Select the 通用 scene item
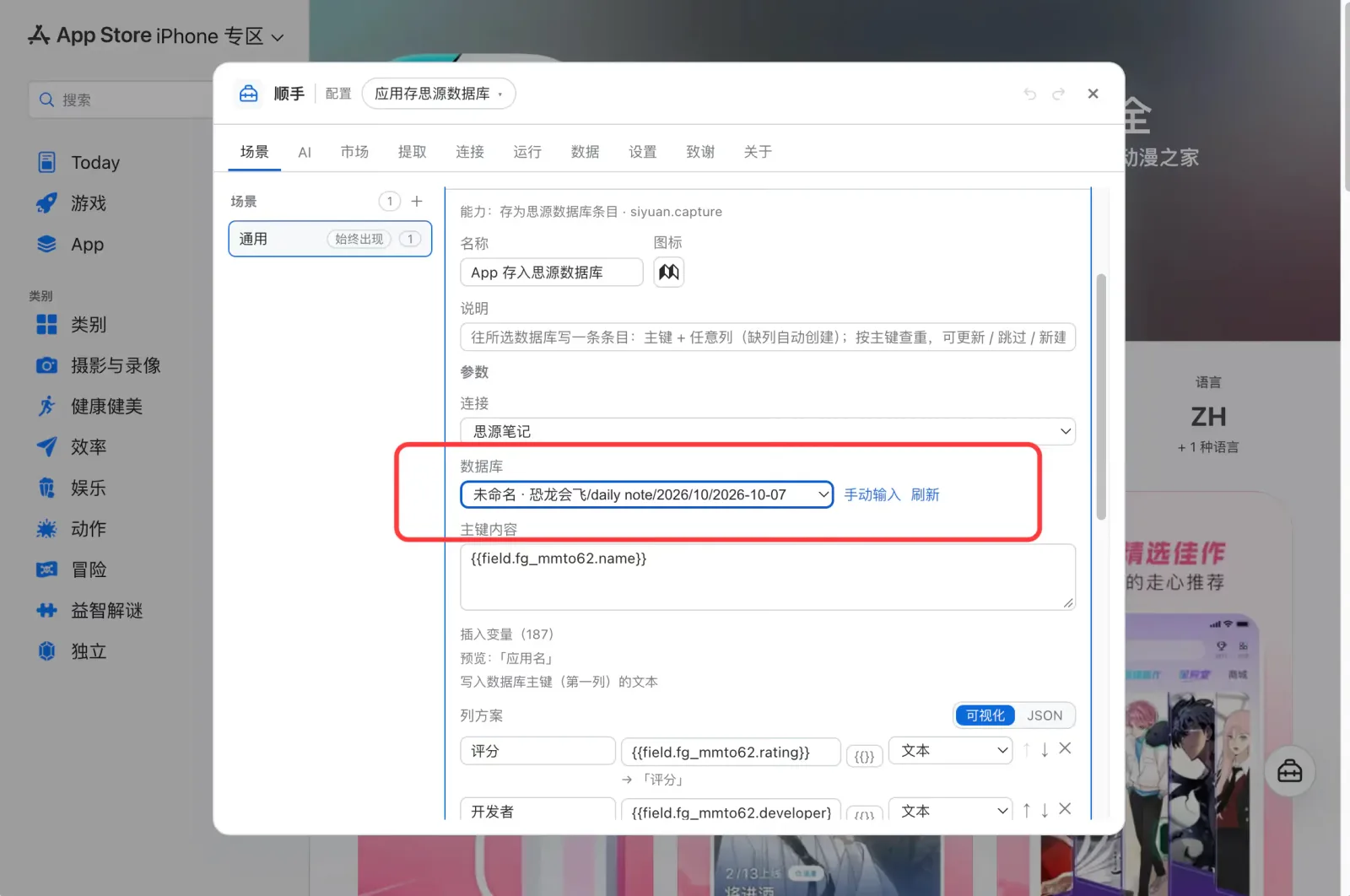 (x=330, y=239)
